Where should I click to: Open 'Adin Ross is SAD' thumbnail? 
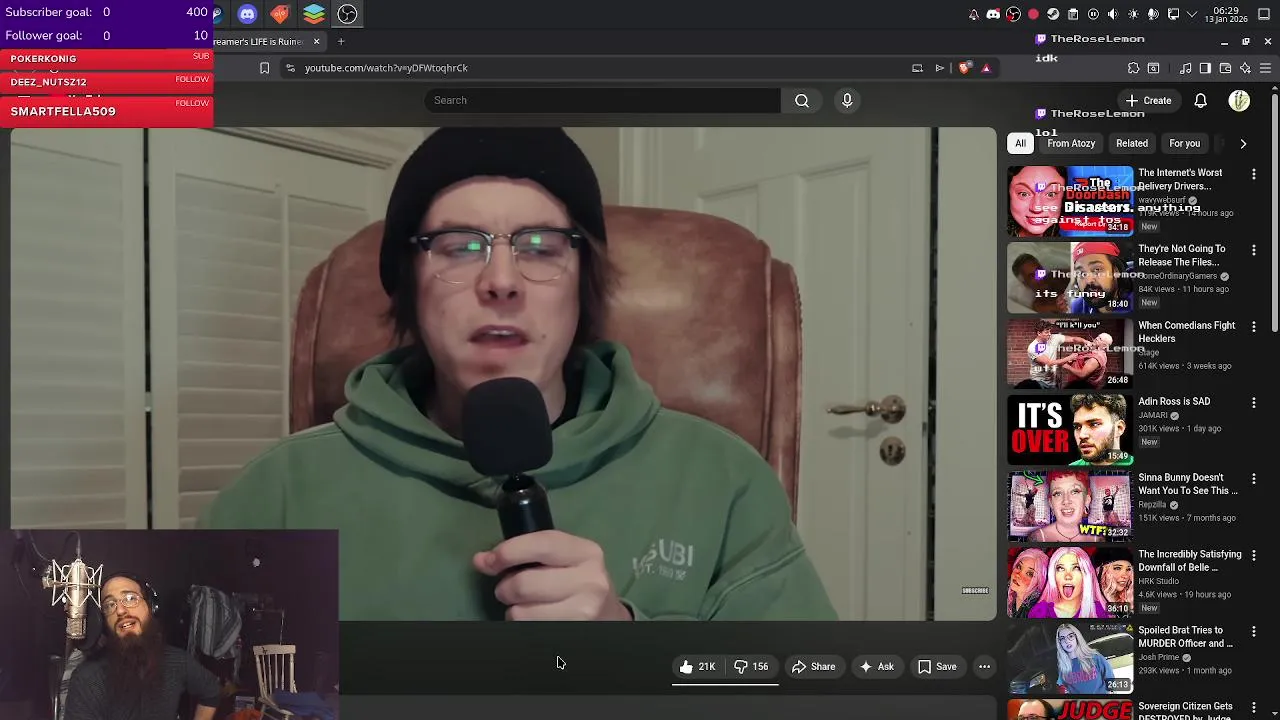1070,430
